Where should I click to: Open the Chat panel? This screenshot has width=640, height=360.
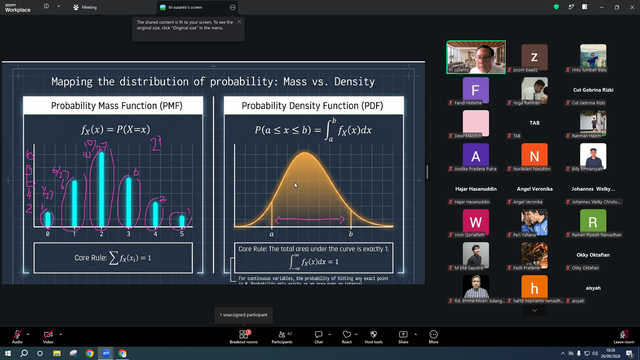pos(318,337)
